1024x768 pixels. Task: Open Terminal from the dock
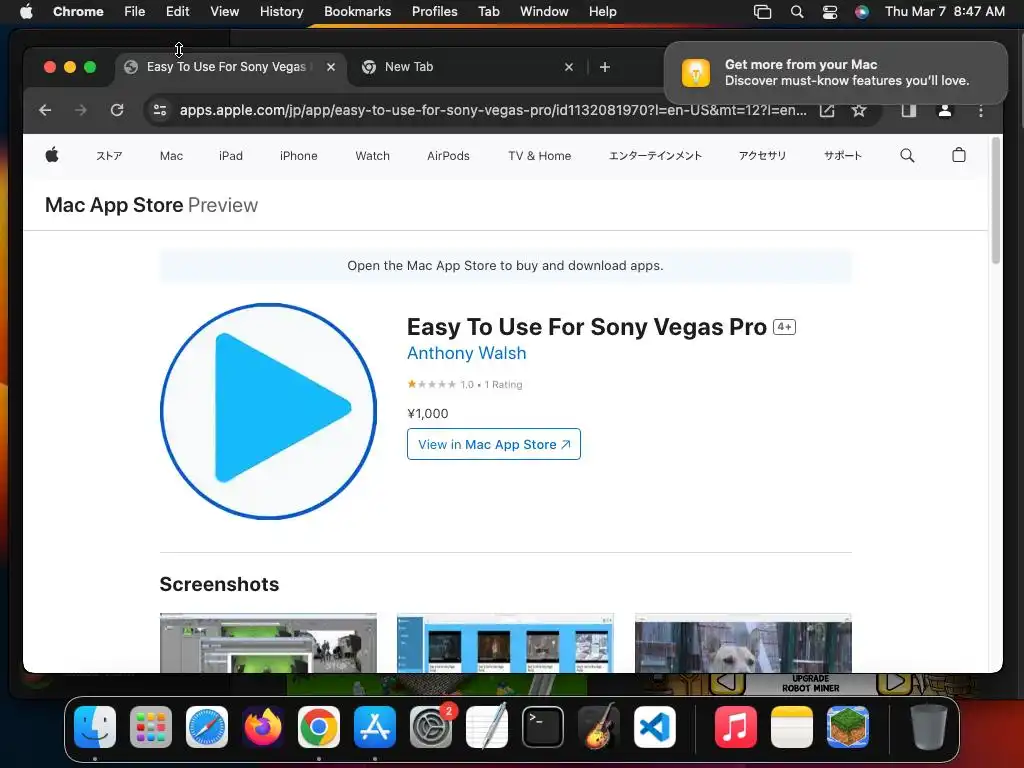543,727
